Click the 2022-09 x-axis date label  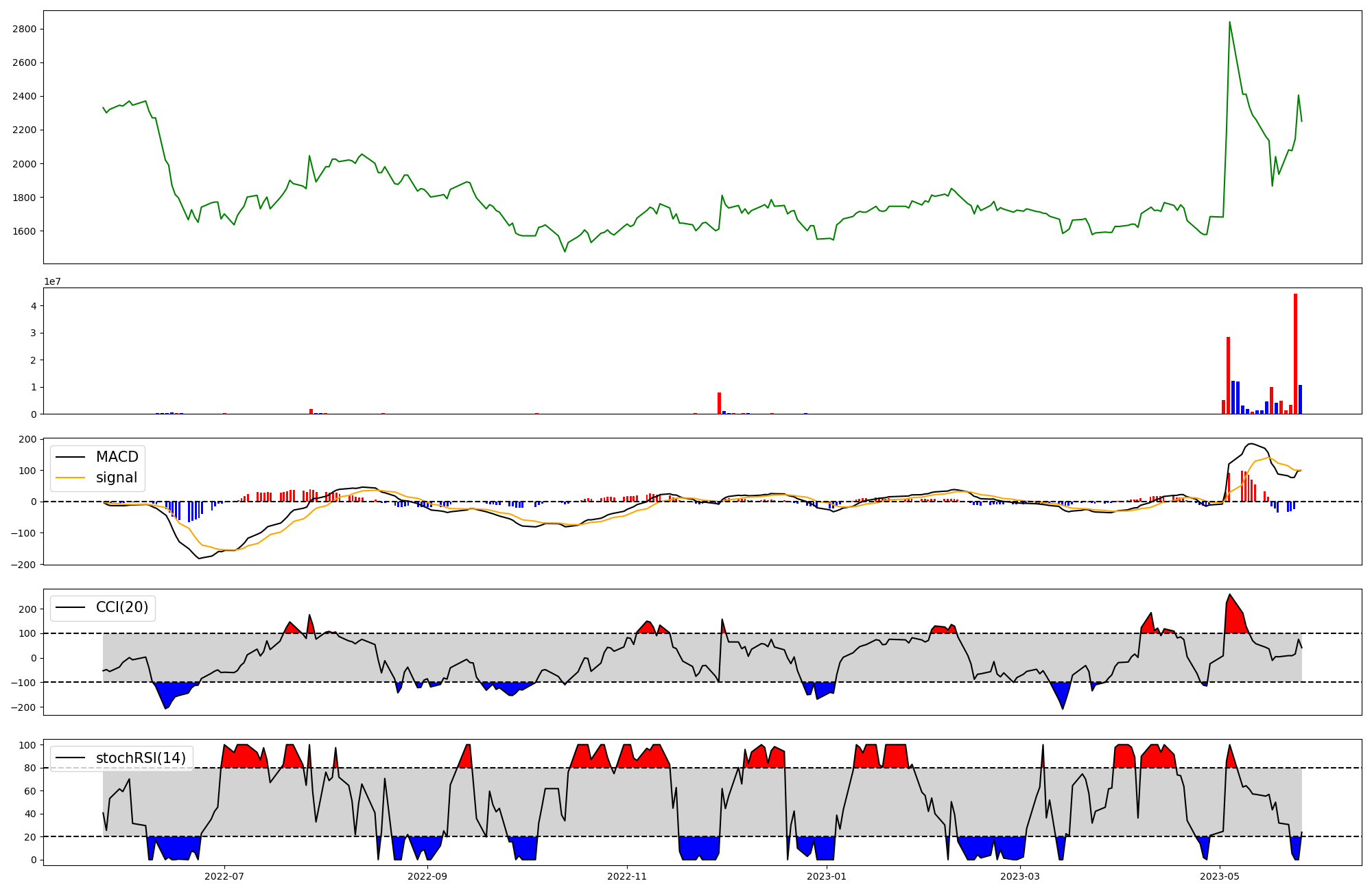(427, 876)
